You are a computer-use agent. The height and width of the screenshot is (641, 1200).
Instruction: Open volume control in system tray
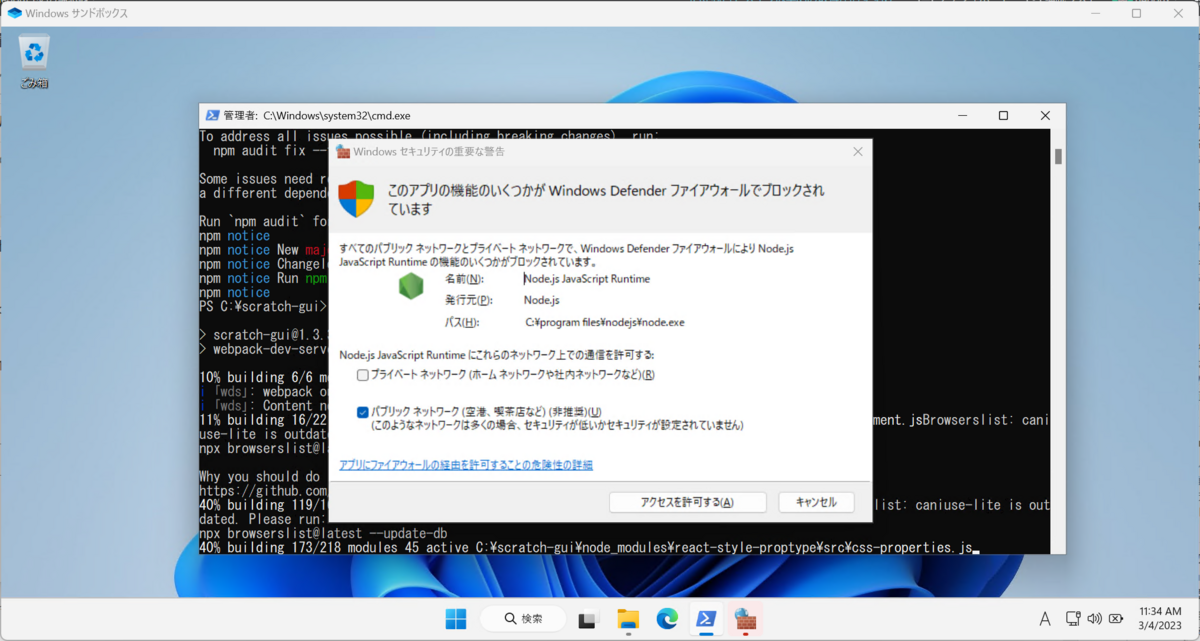(1094, 619)
